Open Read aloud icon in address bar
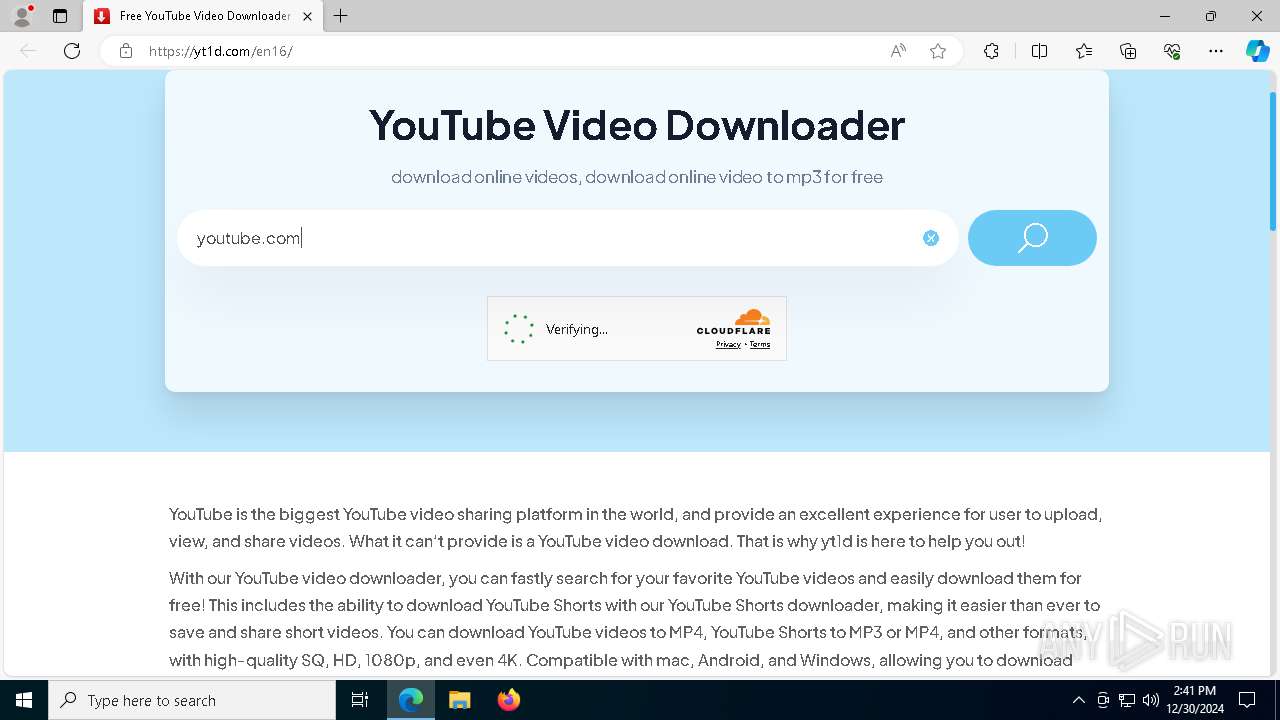Screen dimensions: 1280x720 click(898, 51)
